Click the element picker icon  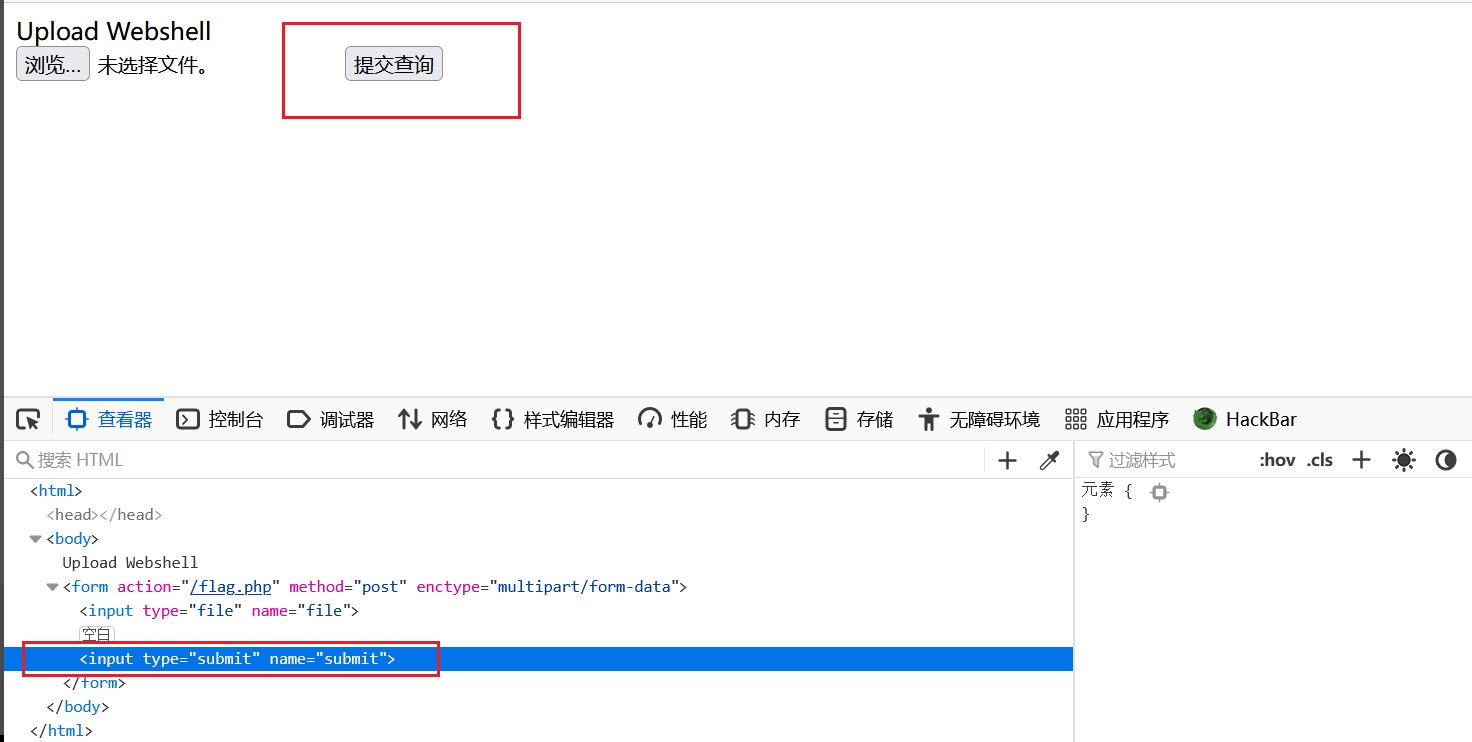click(28, 419)
